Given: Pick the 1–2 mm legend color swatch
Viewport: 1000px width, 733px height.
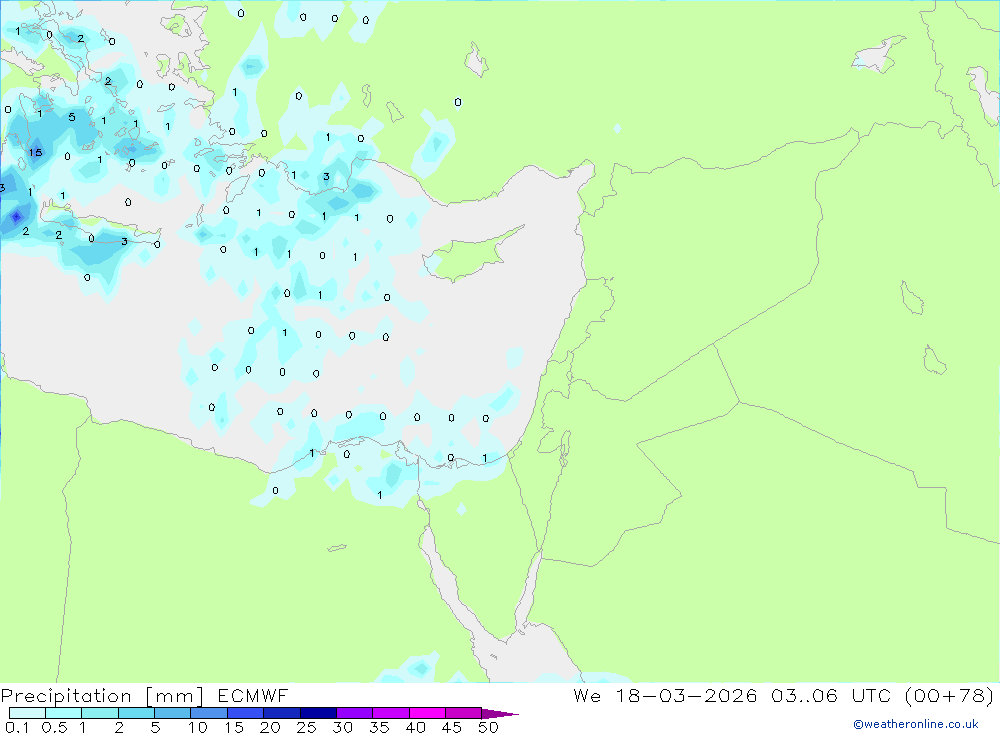Looking at the screenshot, I should (100, 713).
